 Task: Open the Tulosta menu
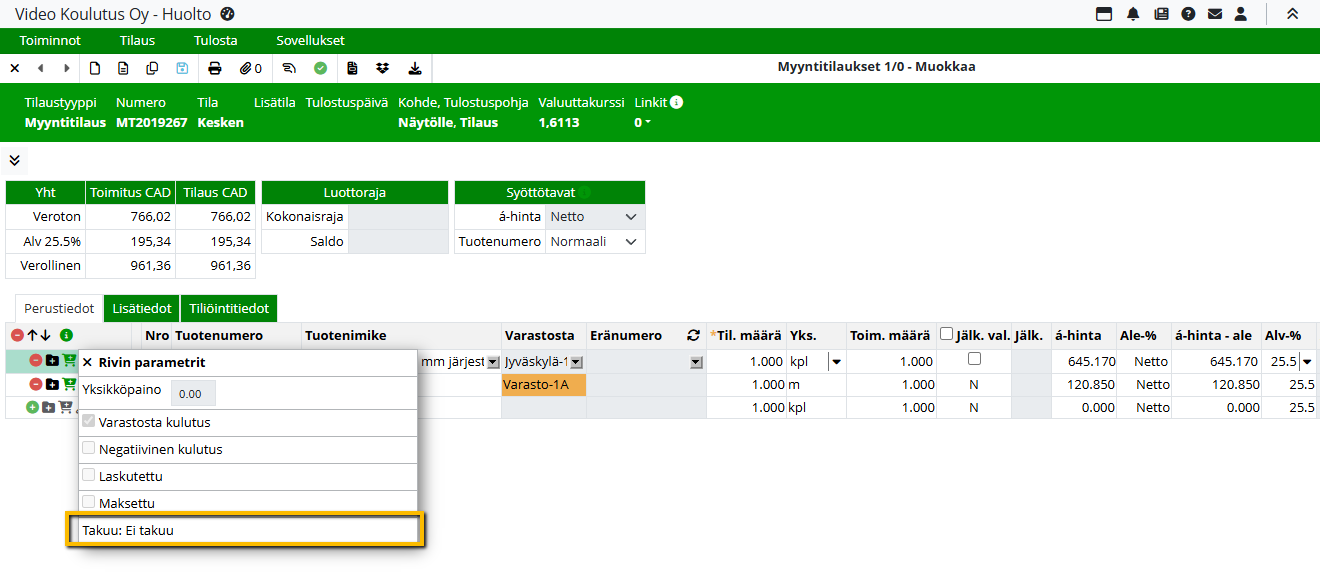[216, 41]
